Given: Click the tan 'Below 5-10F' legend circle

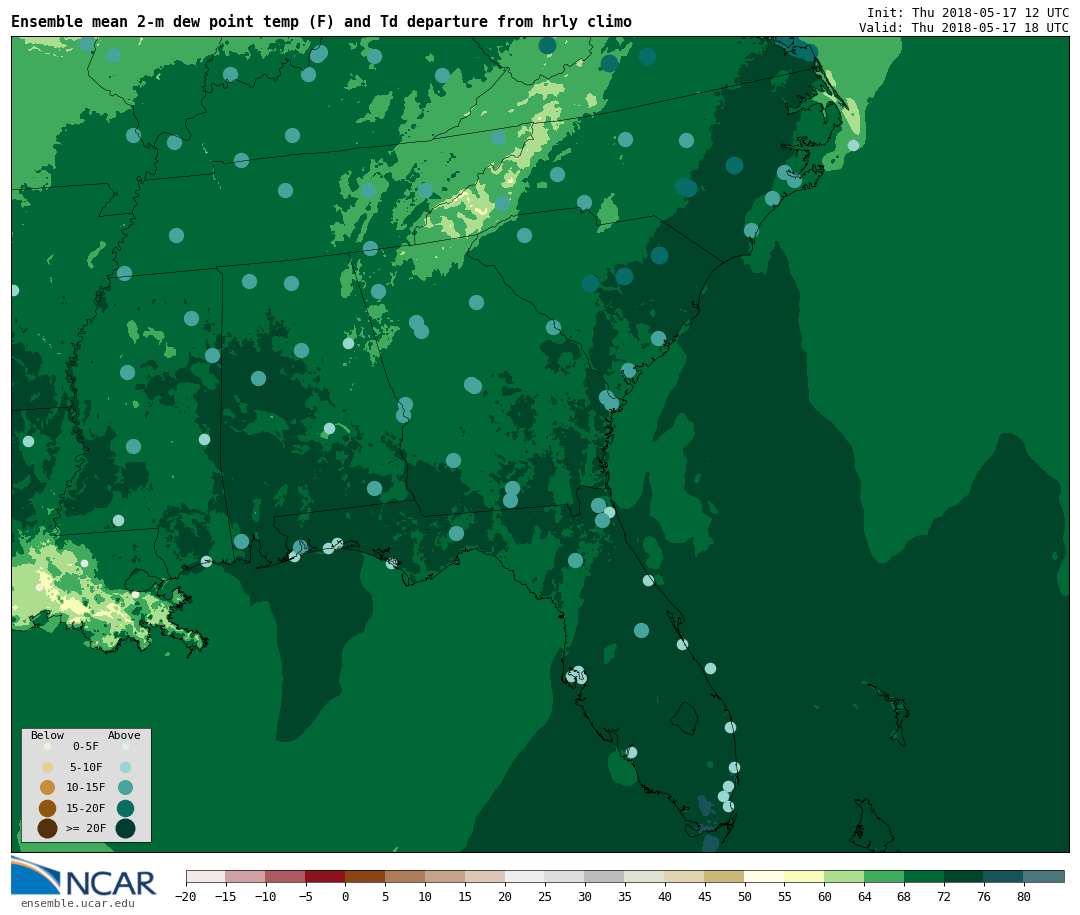Looking at the screenshot, I should tap(48, 768).
